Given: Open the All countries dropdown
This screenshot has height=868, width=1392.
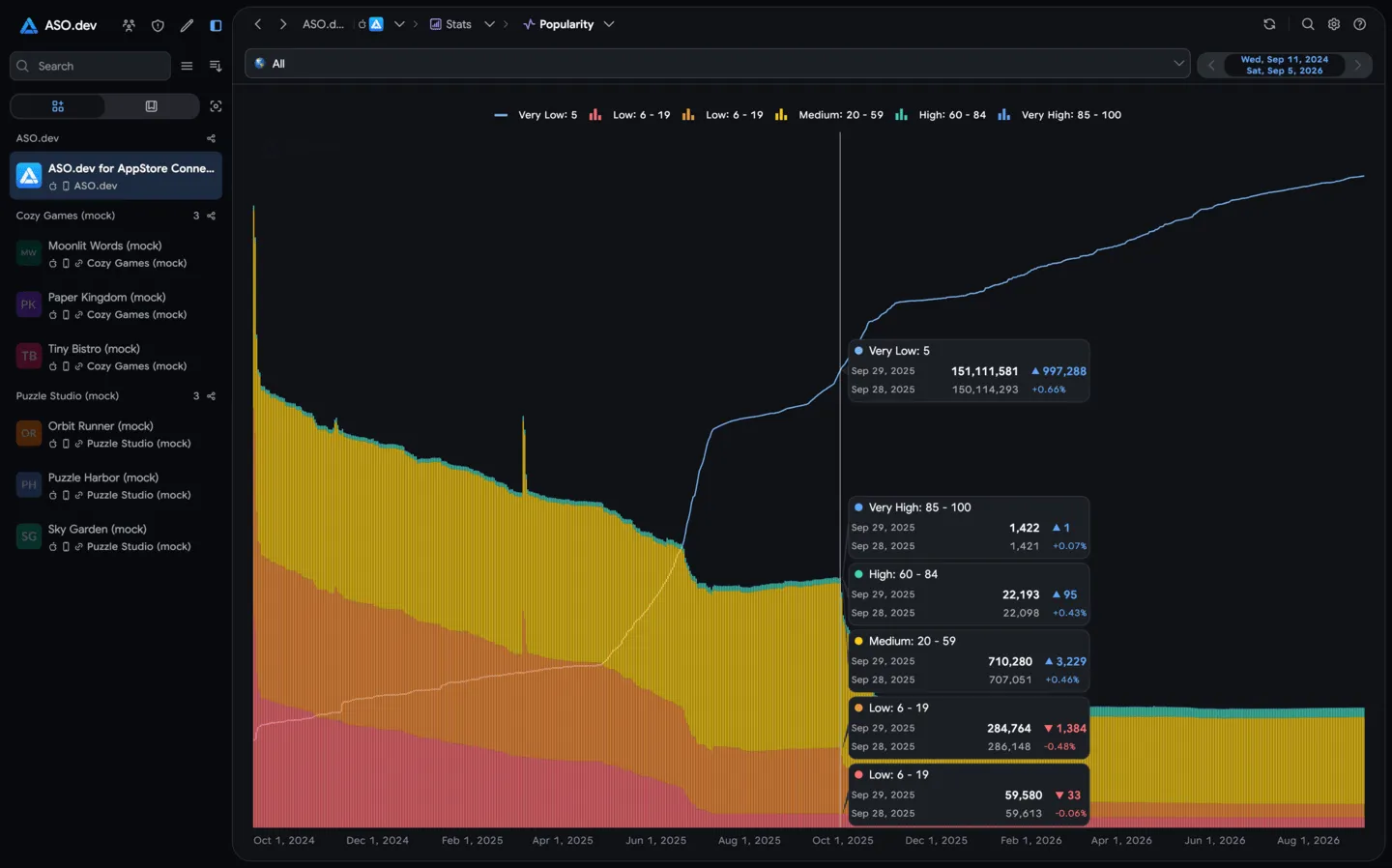Looking at the screenshot, I should [717, 64].
